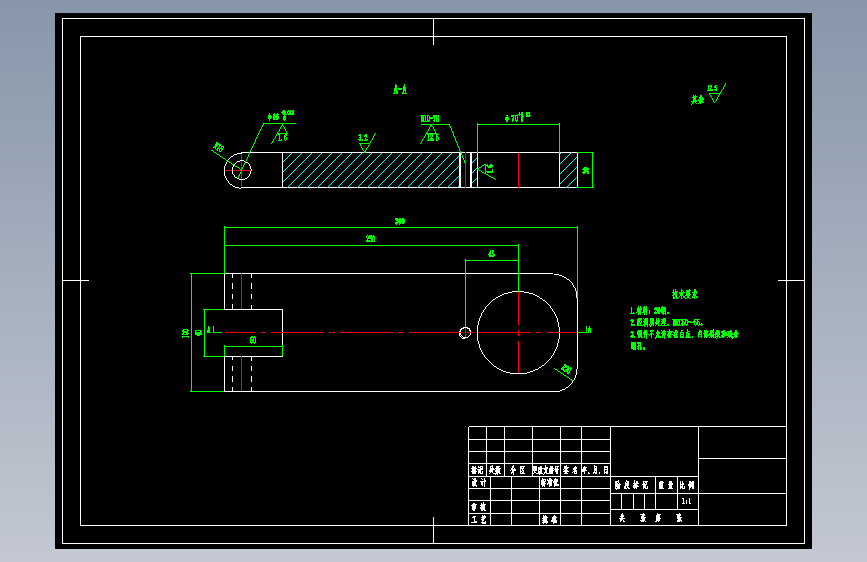This screenshot has height=562, width=867.
Task: Select the 其余 12.5 roughness symbol
Action: click(x=708, y=94)
